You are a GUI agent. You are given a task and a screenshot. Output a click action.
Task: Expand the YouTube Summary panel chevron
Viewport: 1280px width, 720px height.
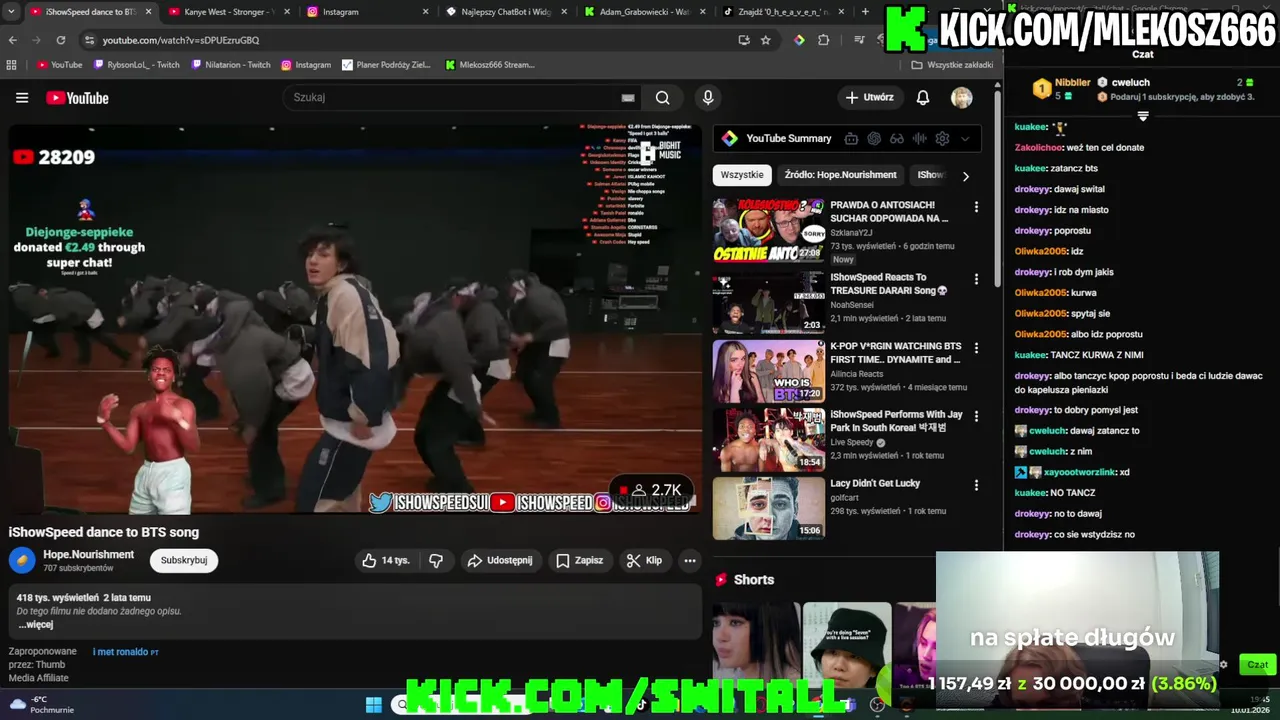click(965, 139)
